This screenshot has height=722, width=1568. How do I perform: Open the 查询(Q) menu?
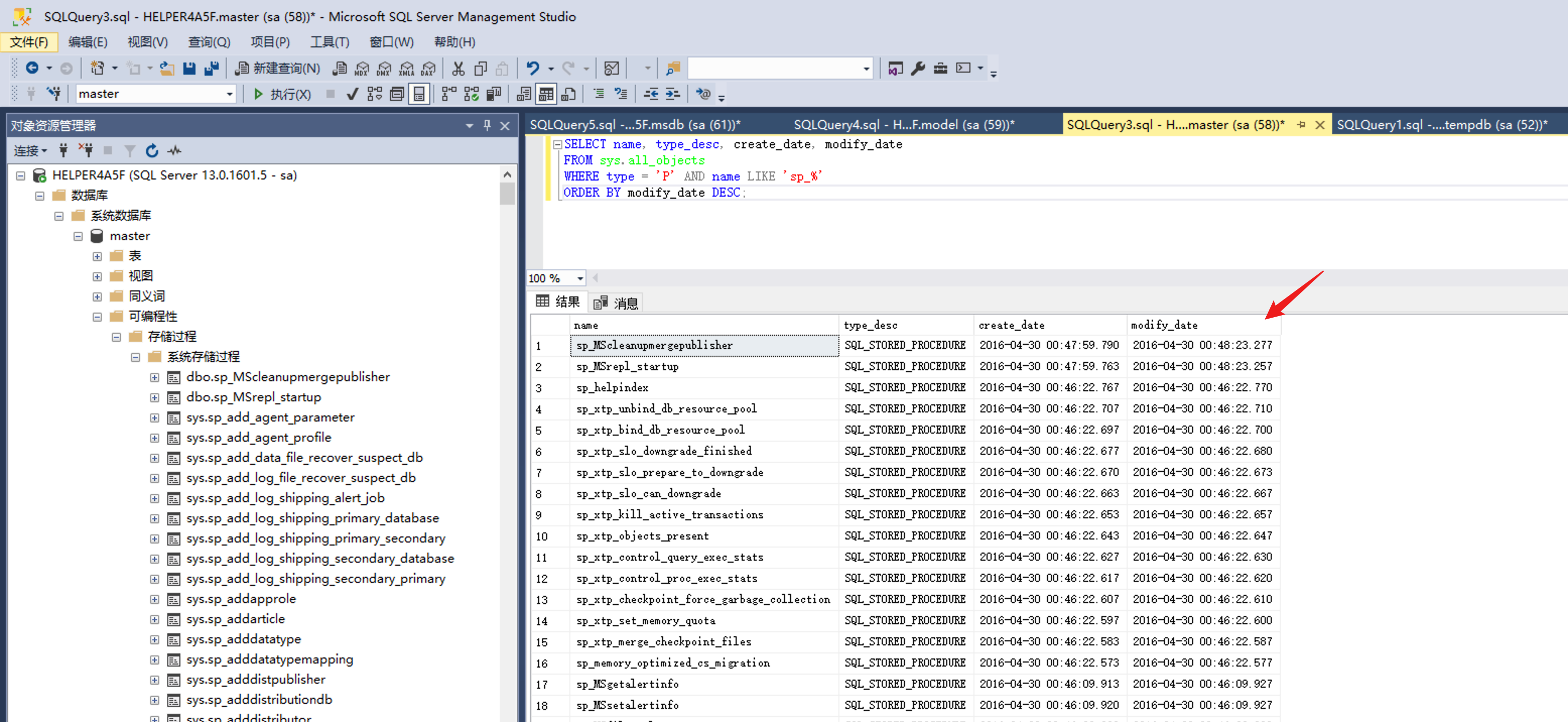(209, 42)
